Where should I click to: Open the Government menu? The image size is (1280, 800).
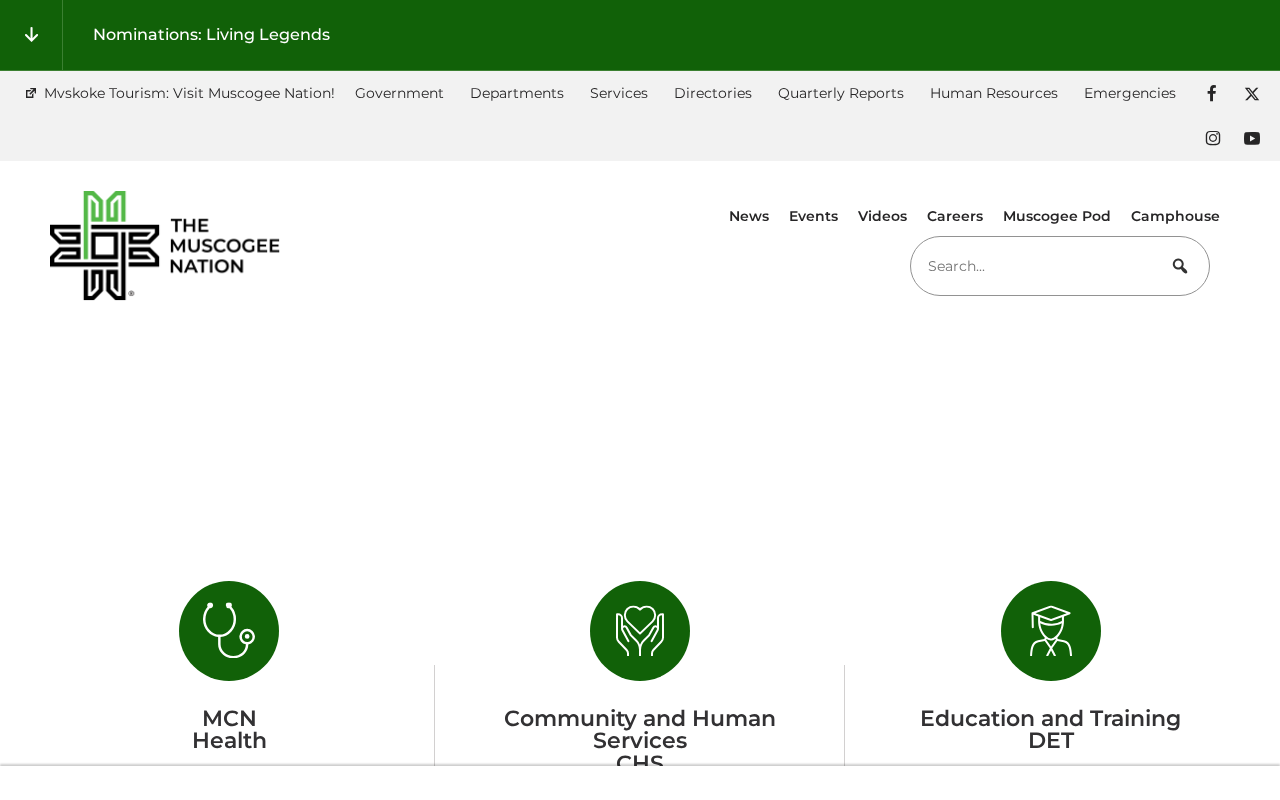pyautogui.click(x=399, y=93)
